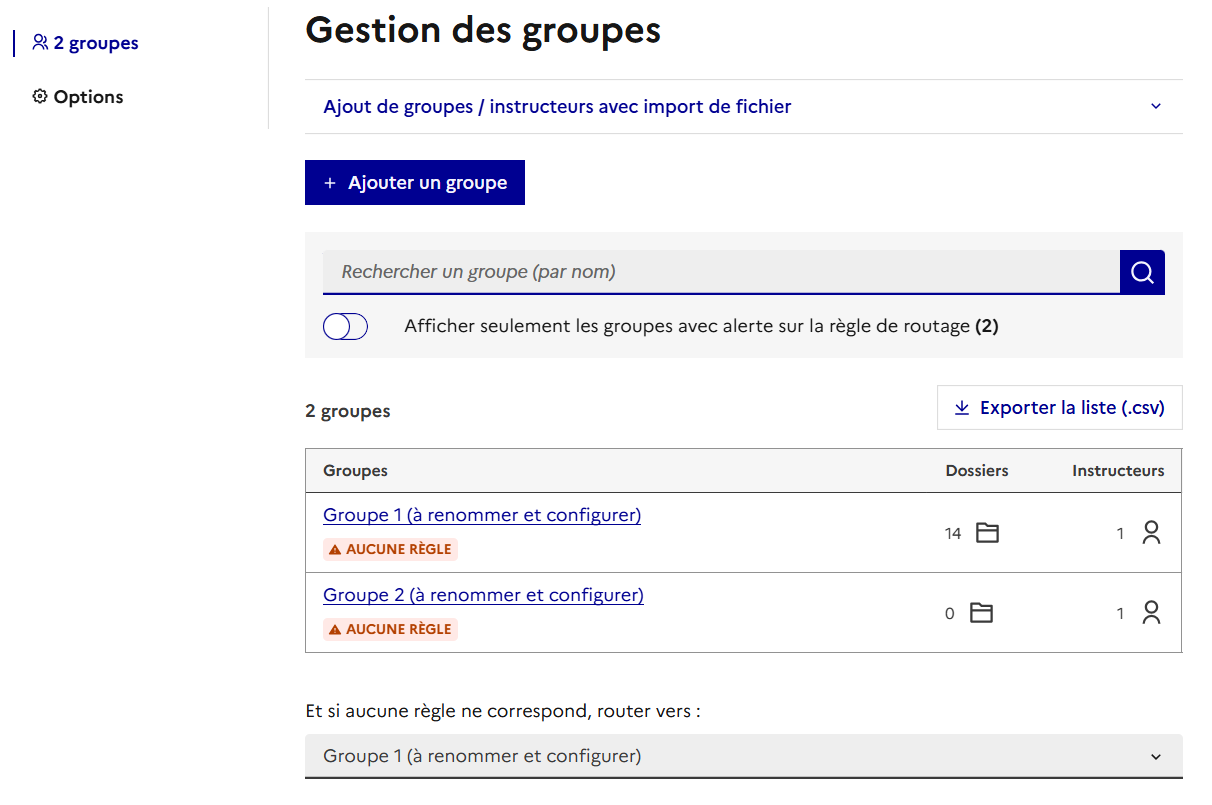Click the magnifying glass search icon
Image resolution: width=1212 pixels, height=805 pixels.
[1142, 272]
